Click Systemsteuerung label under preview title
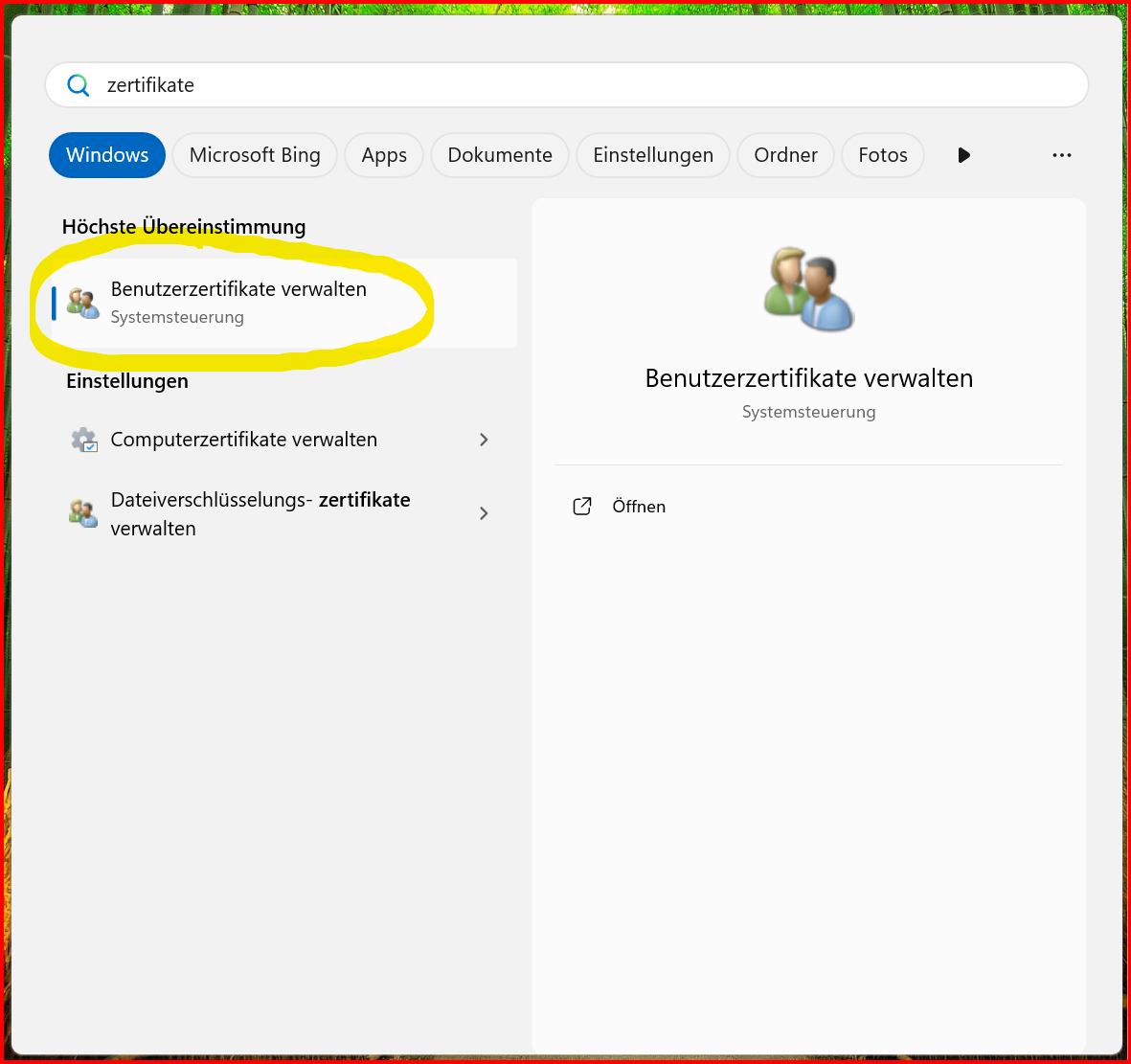Viewport: 1131px width, 1064px height. [808, 412]
